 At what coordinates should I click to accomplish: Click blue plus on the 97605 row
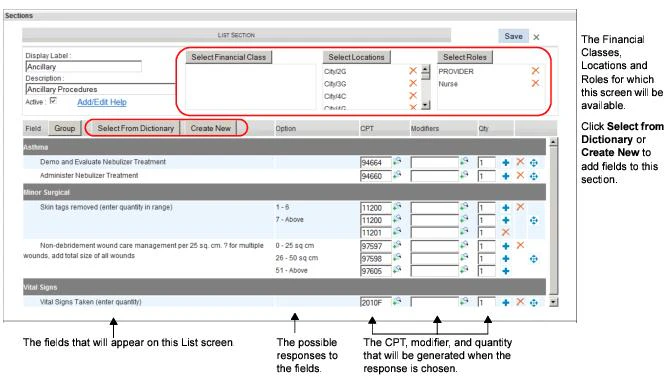click(506, 271)
